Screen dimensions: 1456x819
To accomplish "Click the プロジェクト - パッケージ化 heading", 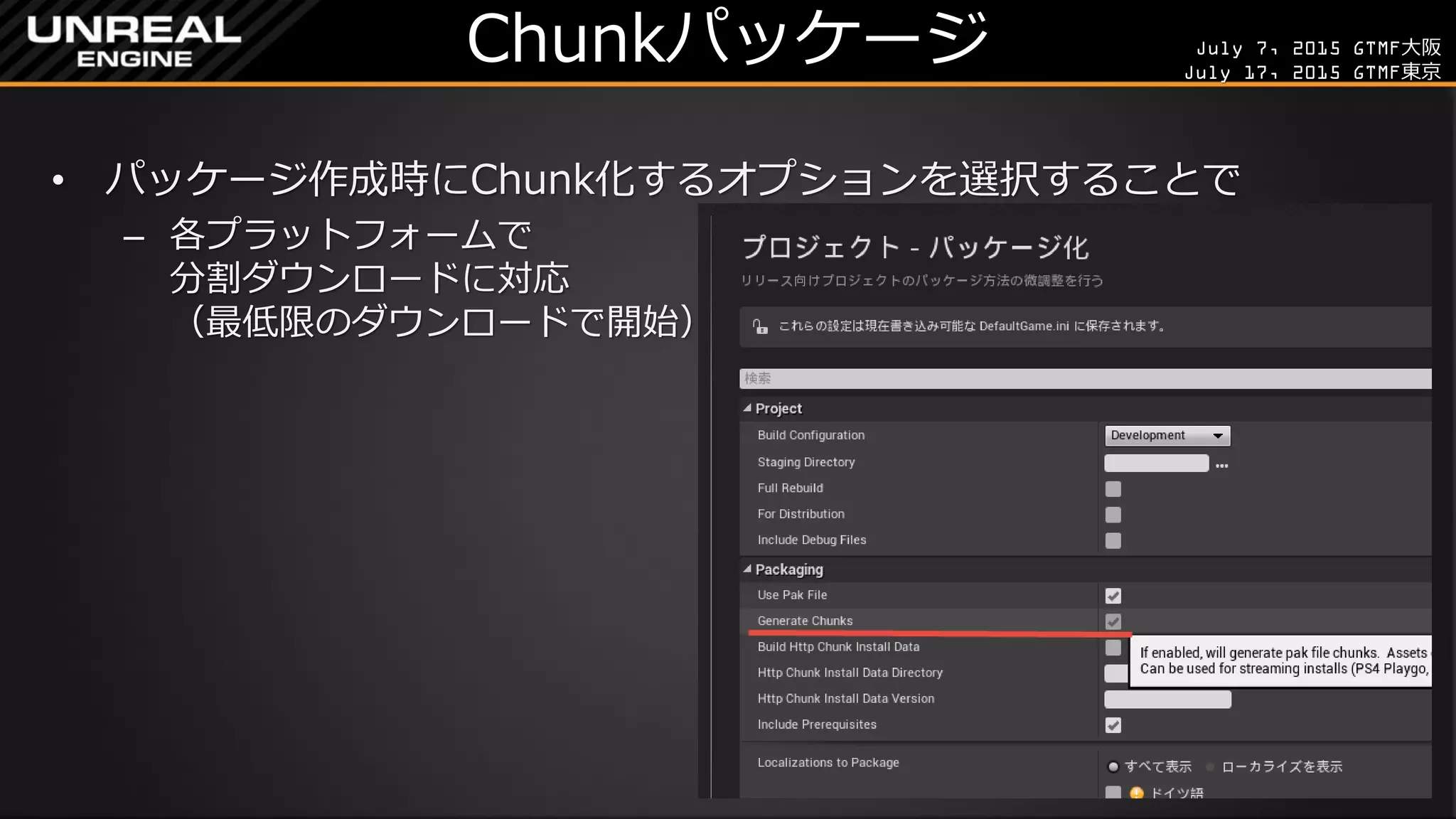I will pyautogui.click(x=915, y=247).
